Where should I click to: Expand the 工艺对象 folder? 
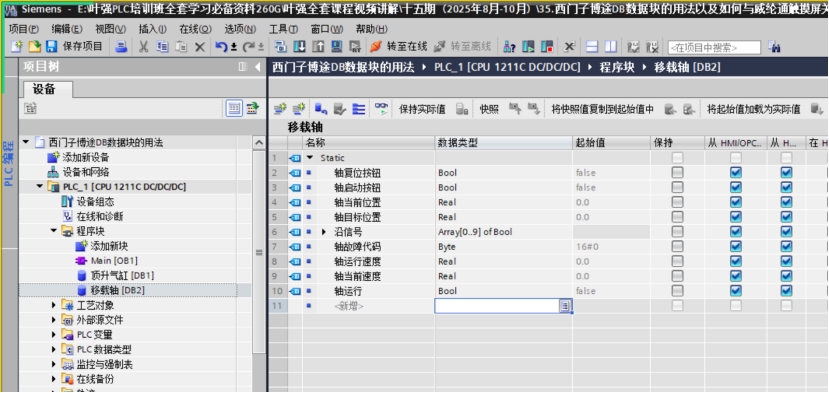[x=54, y=305]
